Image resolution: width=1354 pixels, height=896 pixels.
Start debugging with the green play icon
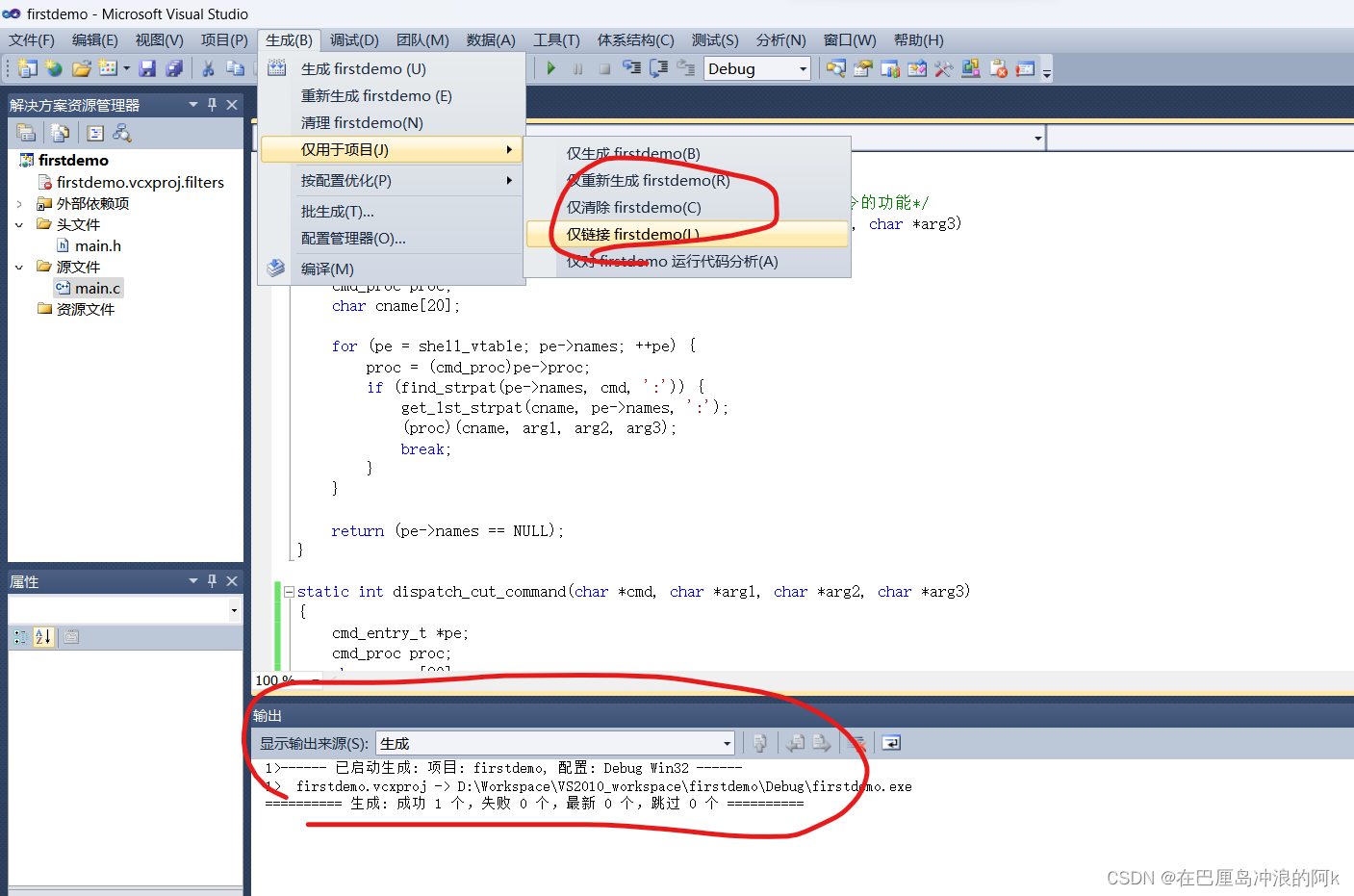pyautogui.click(x=551, y=68)
